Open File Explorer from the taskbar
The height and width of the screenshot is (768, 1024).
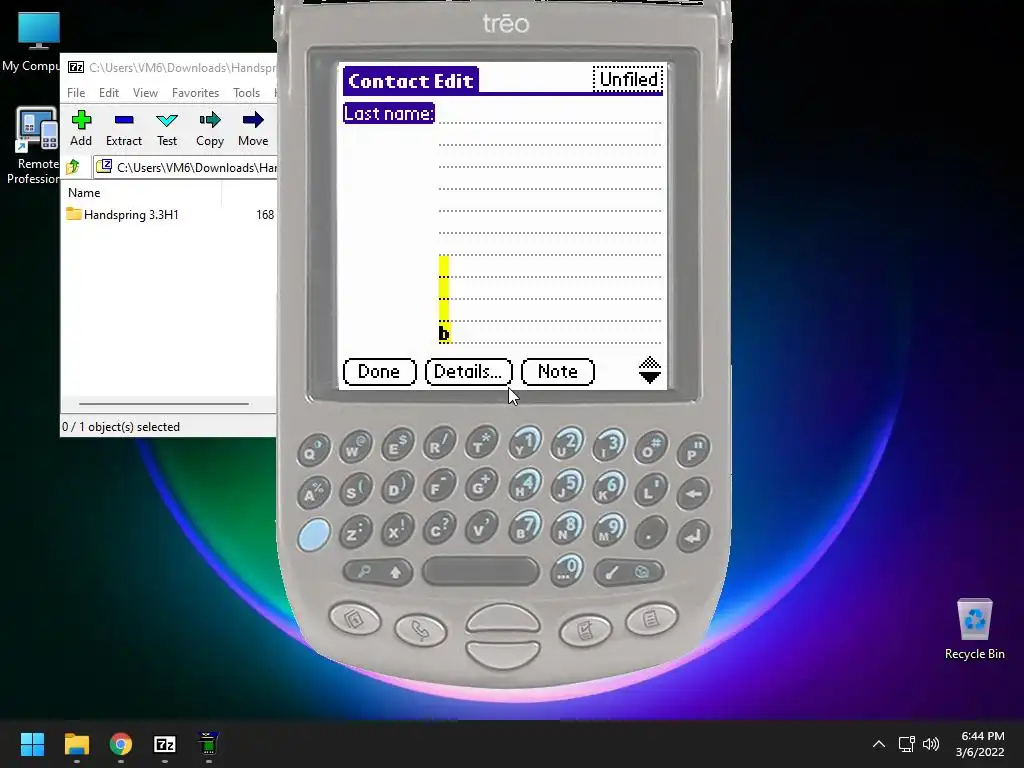tap(76, 744)
